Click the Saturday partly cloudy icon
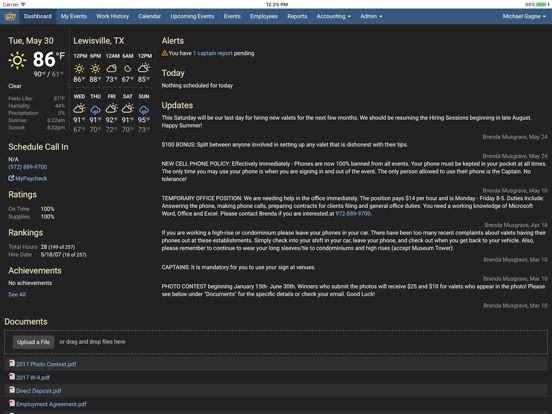This screenshot has width=552, height=414. coord(127,108)
